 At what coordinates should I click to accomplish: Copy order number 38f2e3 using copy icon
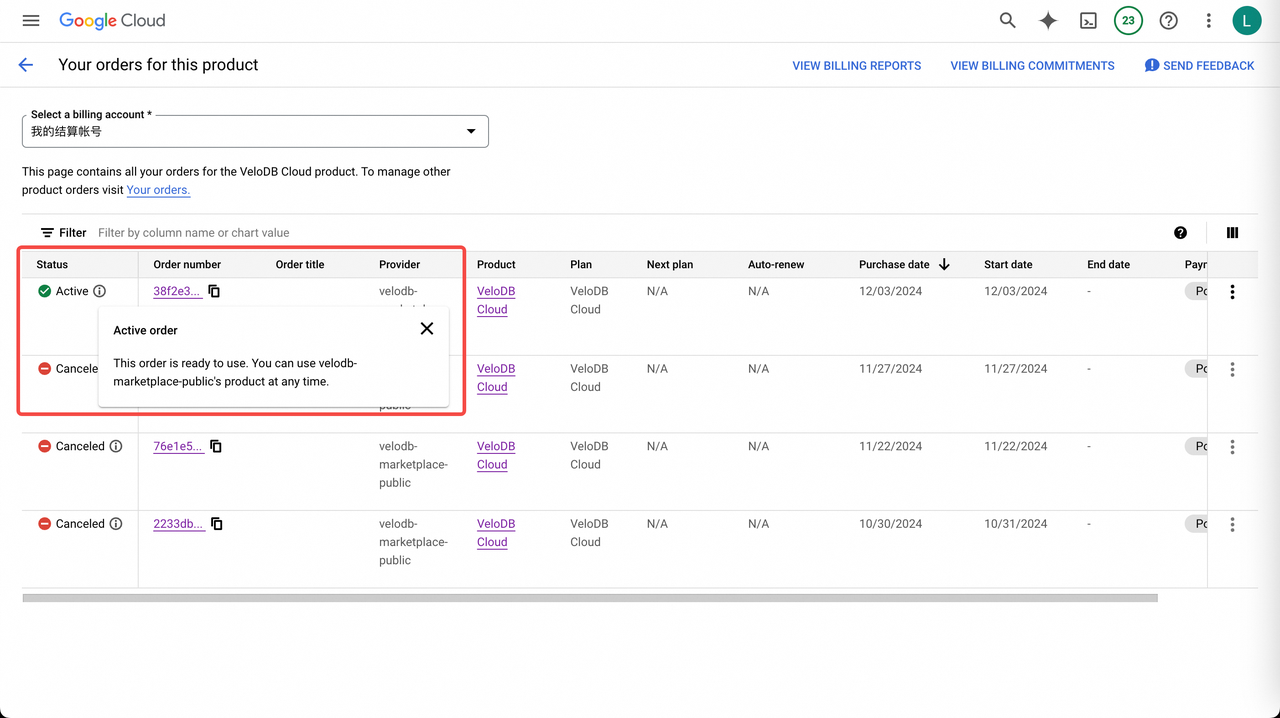click(x=214, y=291)
